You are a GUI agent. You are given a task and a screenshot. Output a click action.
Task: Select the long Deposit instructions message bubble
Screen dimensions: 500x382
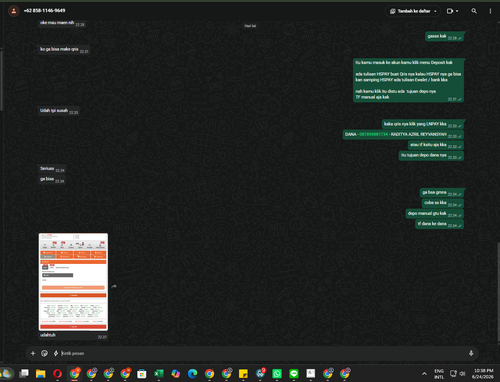pos(408,80)
